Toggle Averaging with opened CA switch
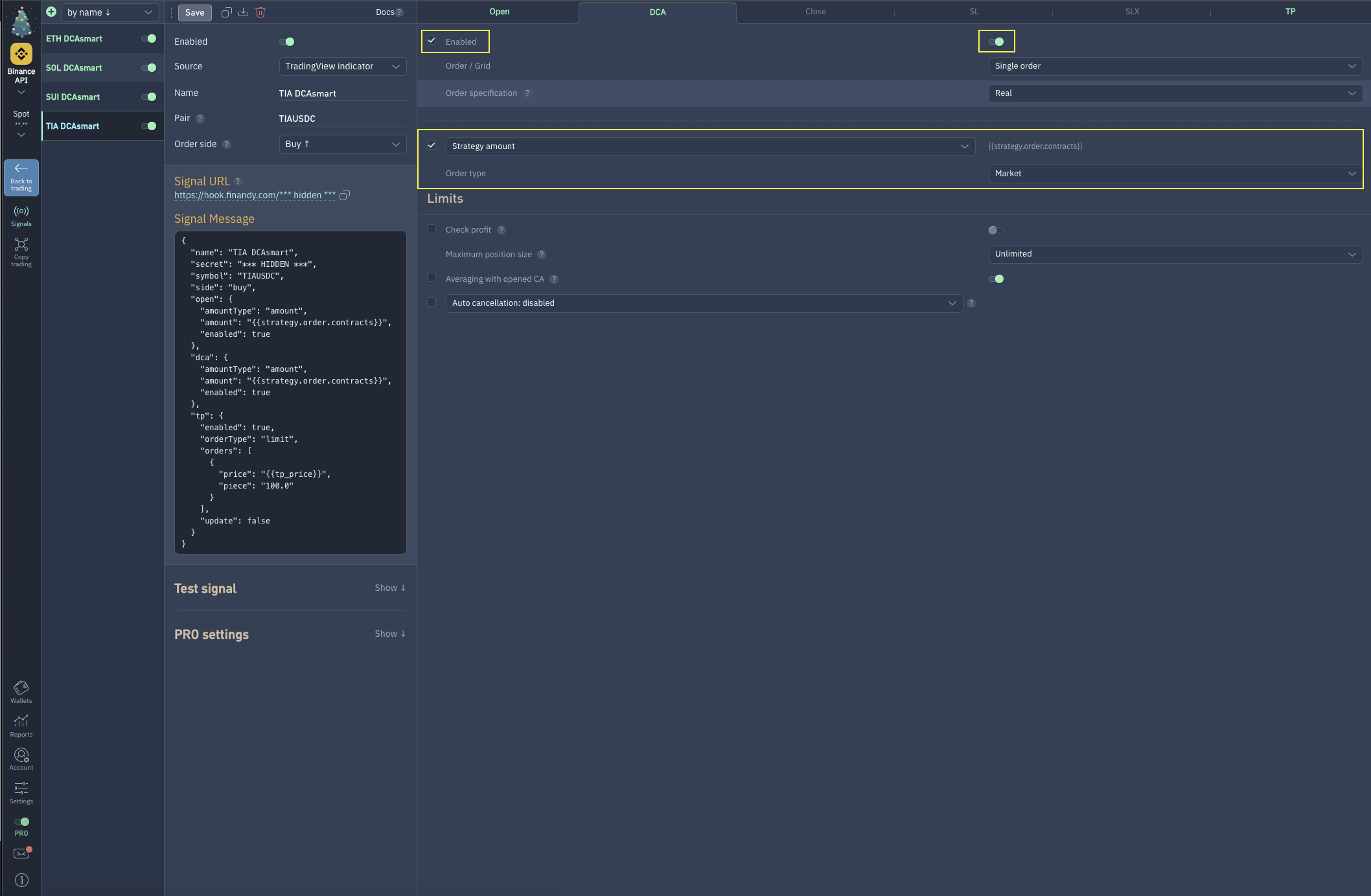 point(996,279)
